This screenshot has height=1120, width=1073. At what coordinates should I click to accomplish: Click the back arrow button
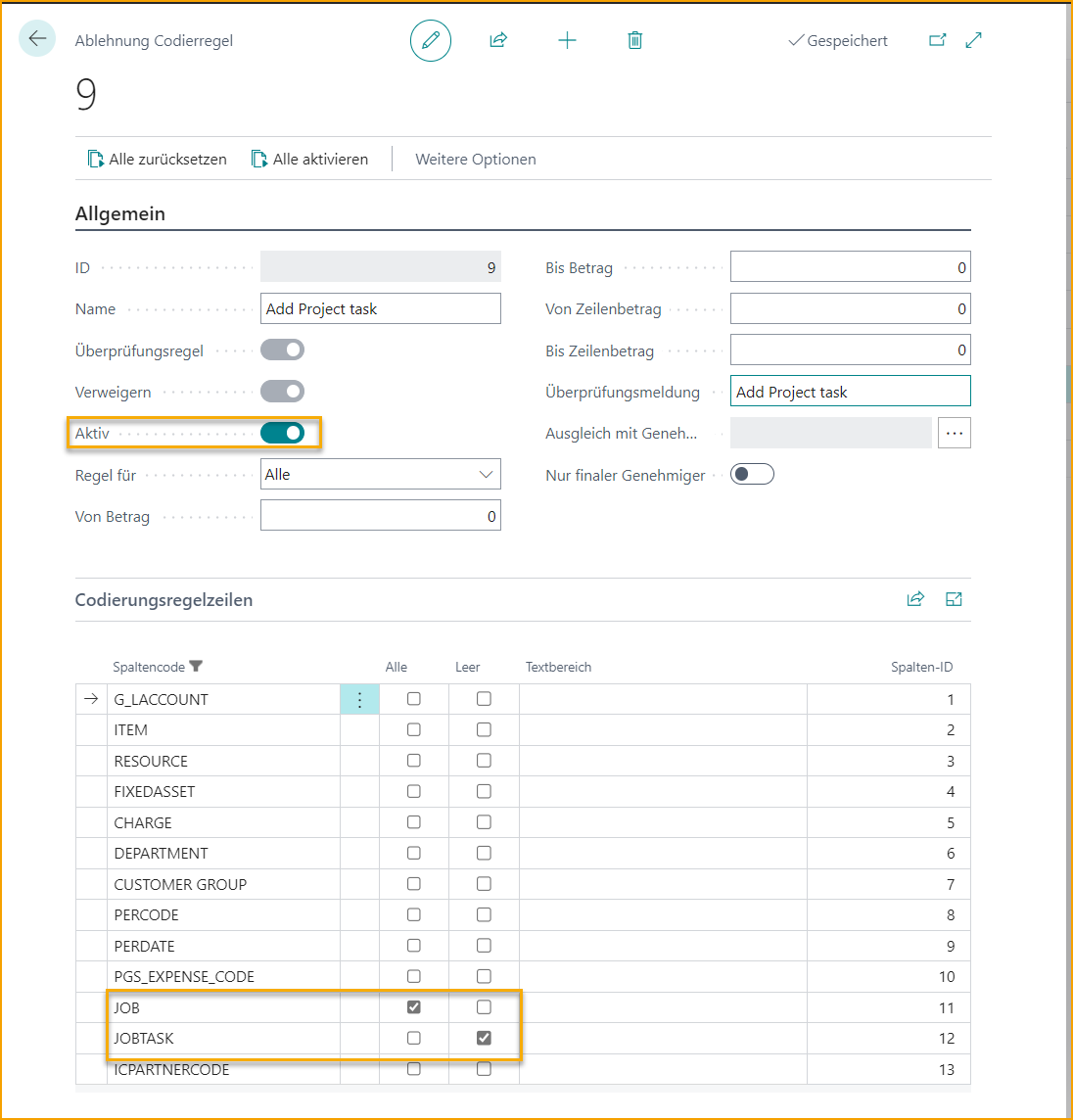(37, 39)
